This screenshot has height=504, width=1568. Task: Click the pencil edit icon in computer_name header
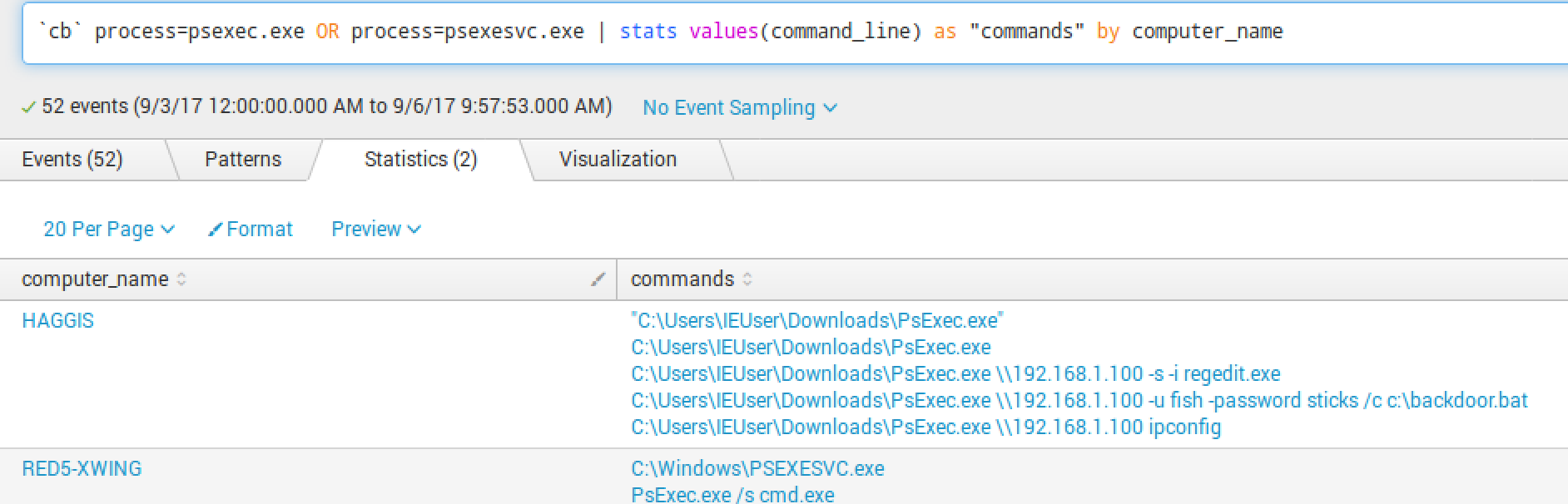[x=598, y=279]
